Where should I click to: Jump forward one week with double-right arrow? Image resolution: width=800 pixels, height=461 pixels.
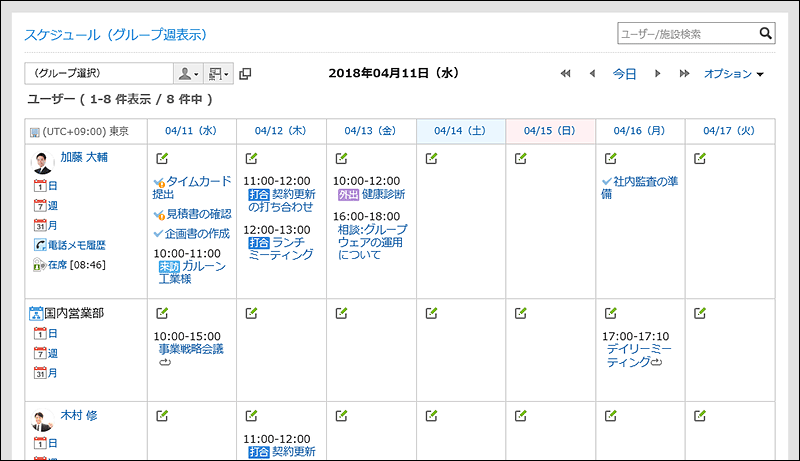684,73
